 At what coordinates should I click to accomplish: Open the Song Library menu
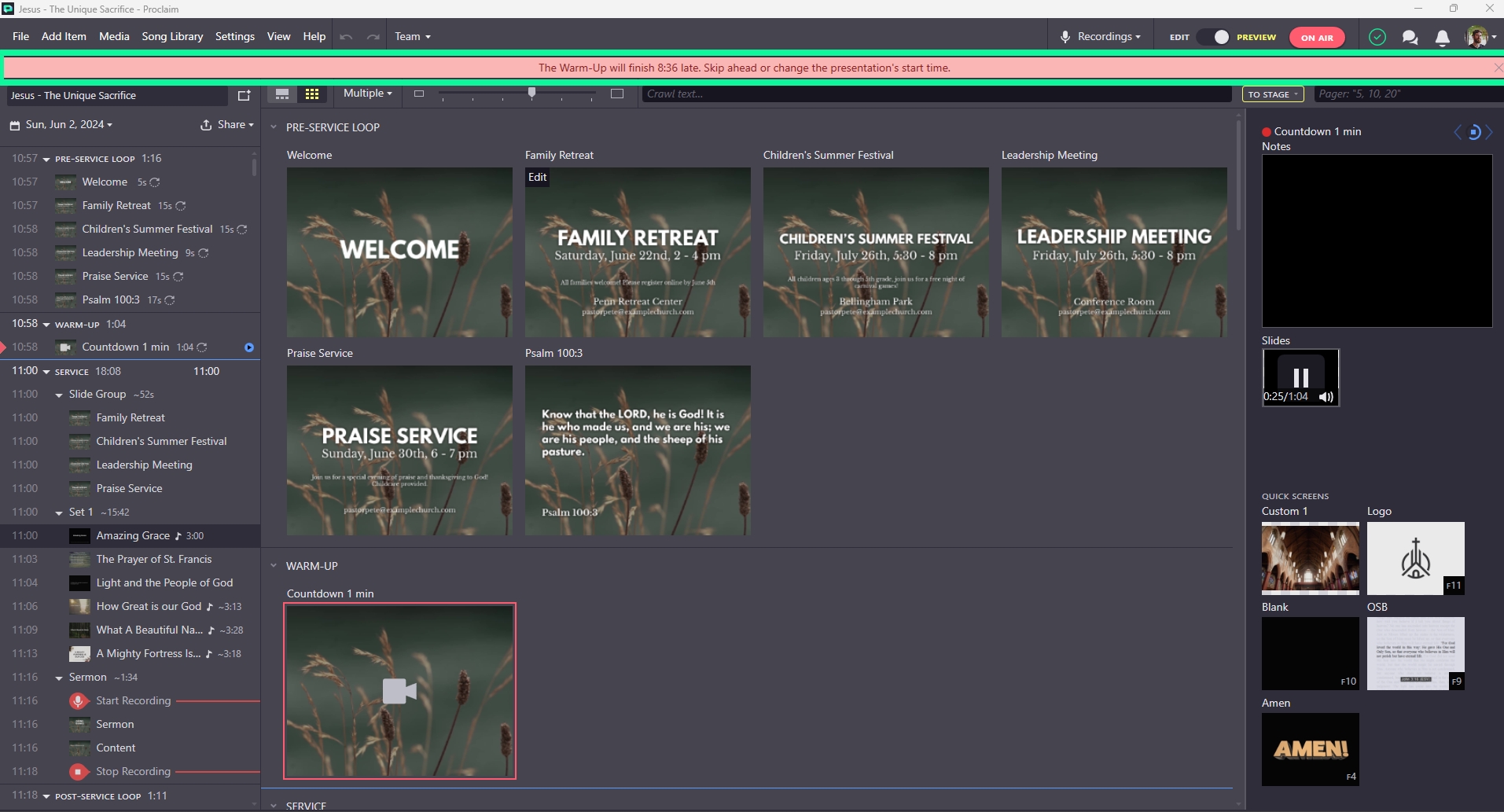(172, 37)
